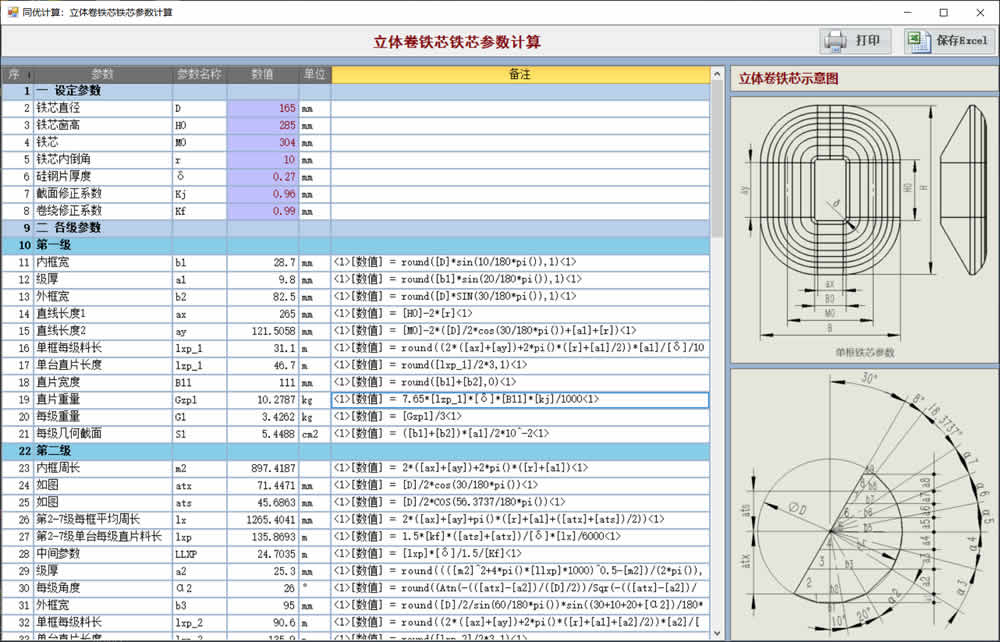Click the LLXP value 24.7035
The height and width of the screenshot is (642, 1000).
263,554
